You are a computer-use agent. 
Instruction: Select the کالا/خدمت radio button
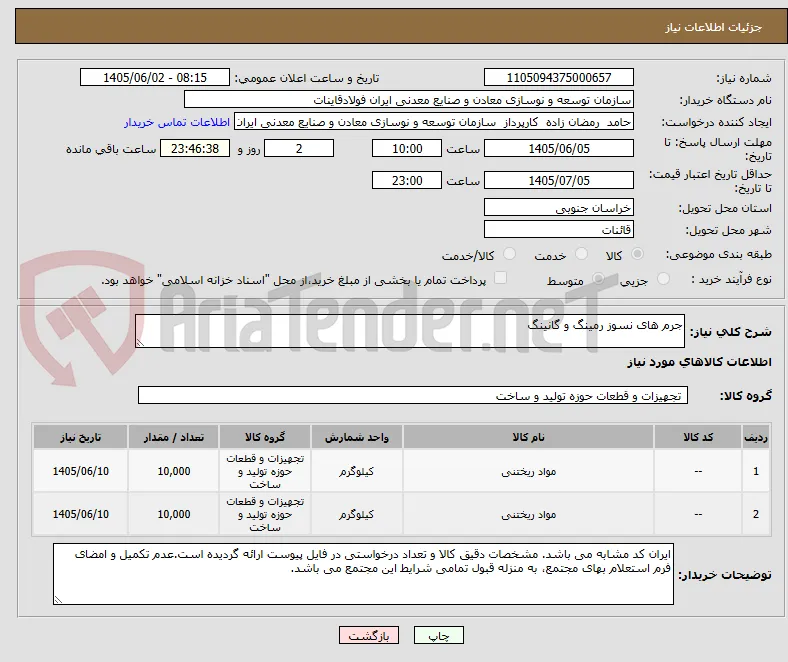click(x=509, y=254)
